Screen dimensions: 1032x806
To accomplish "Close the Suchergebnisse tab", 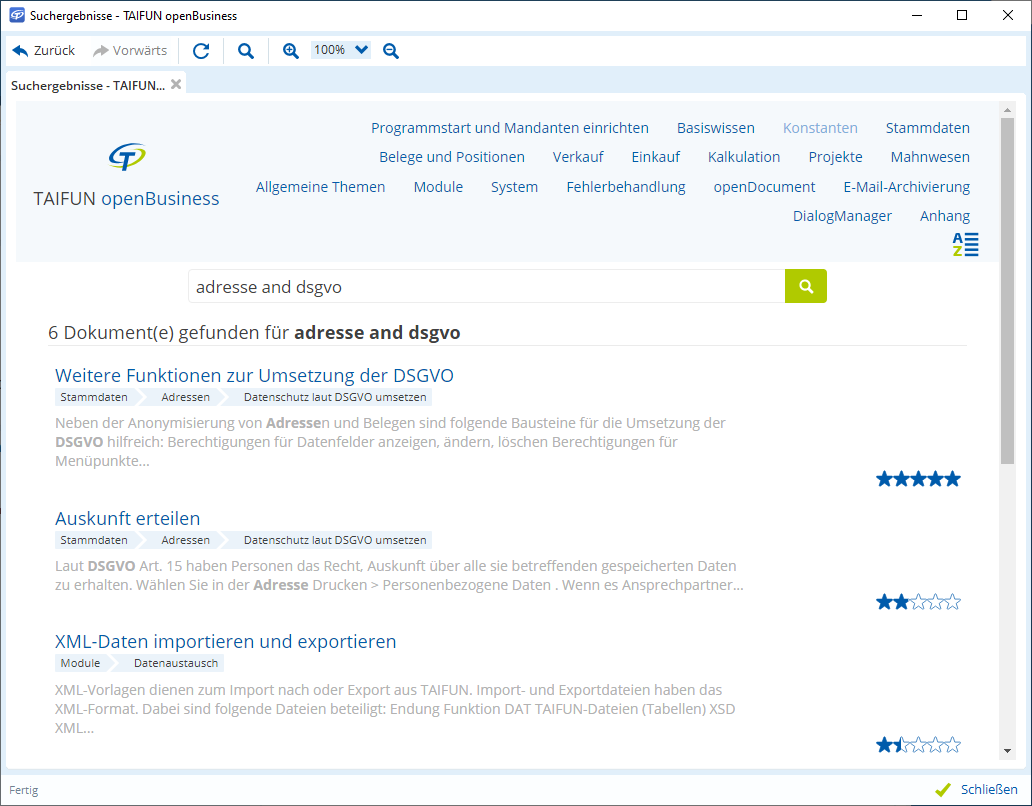I will tap(176, 84).
